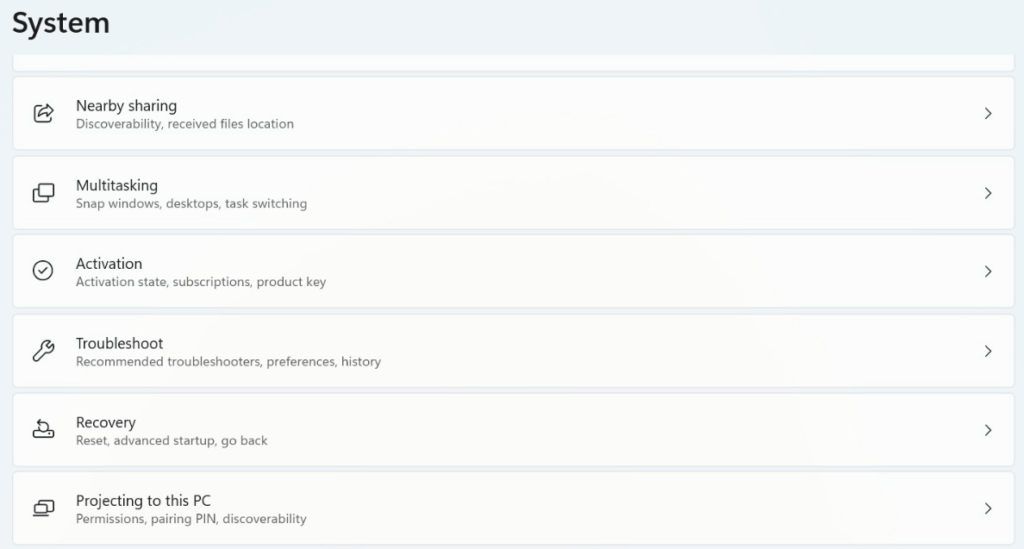Click the Troubleshoot wrench icon
1024x549 pixels.
point(43,351)
